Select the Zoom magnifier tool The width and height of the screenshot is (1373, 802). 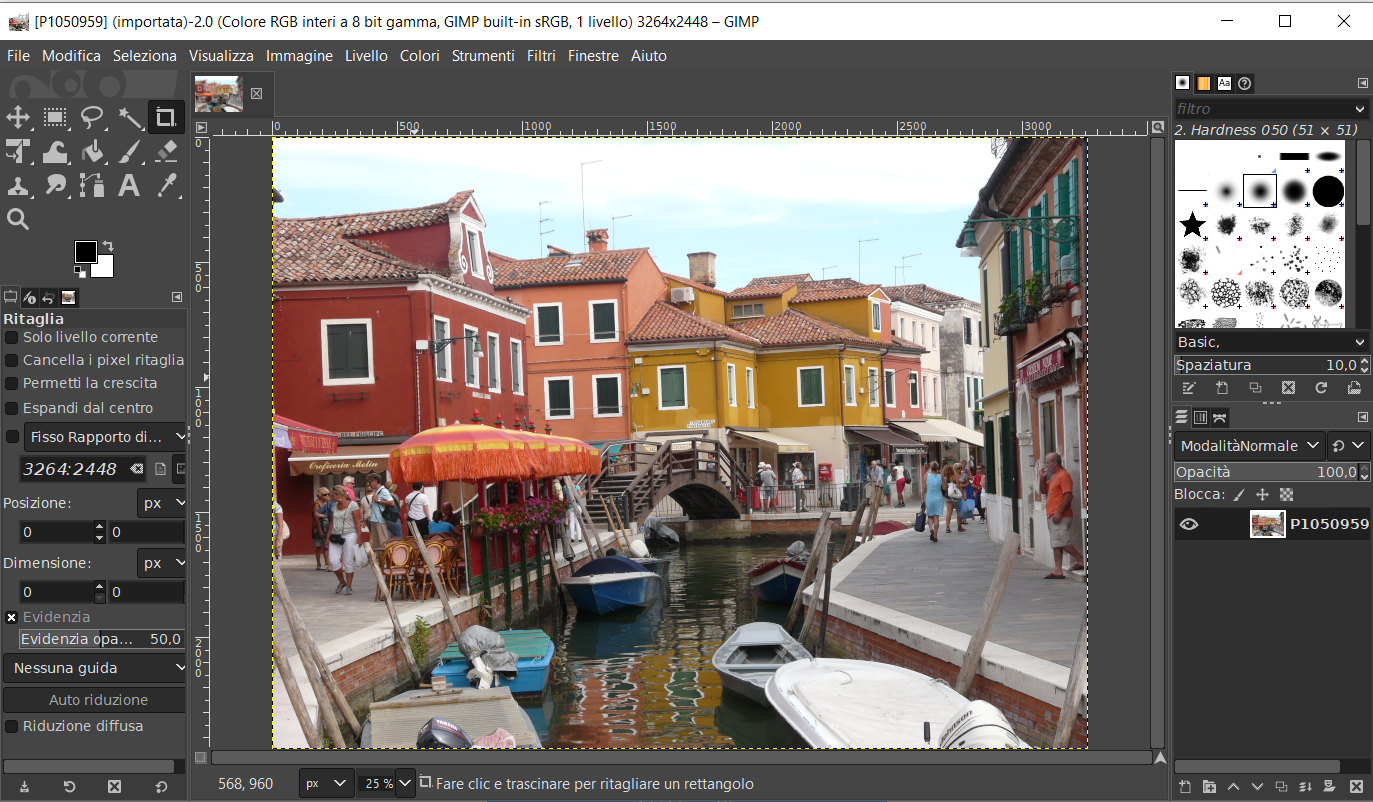tap(18, 219)
